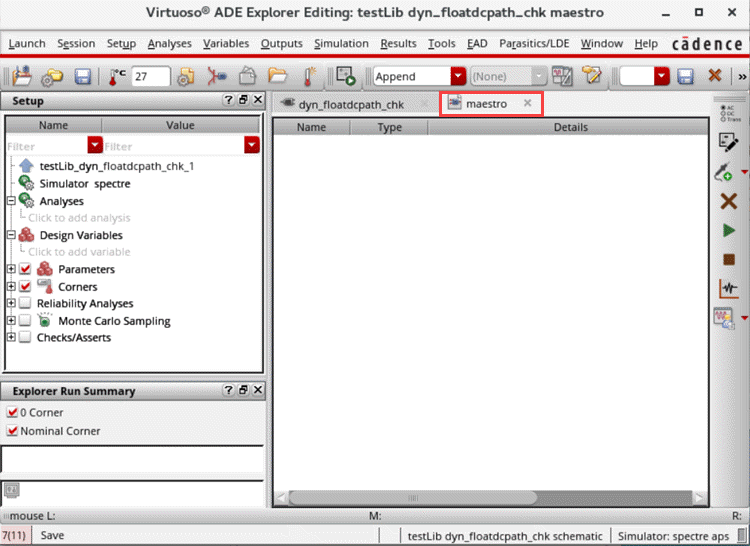Screen dimensions: 750x546
Task: Enable the Monte Carlo Sampling checkbox
Action: pos(25,320)
